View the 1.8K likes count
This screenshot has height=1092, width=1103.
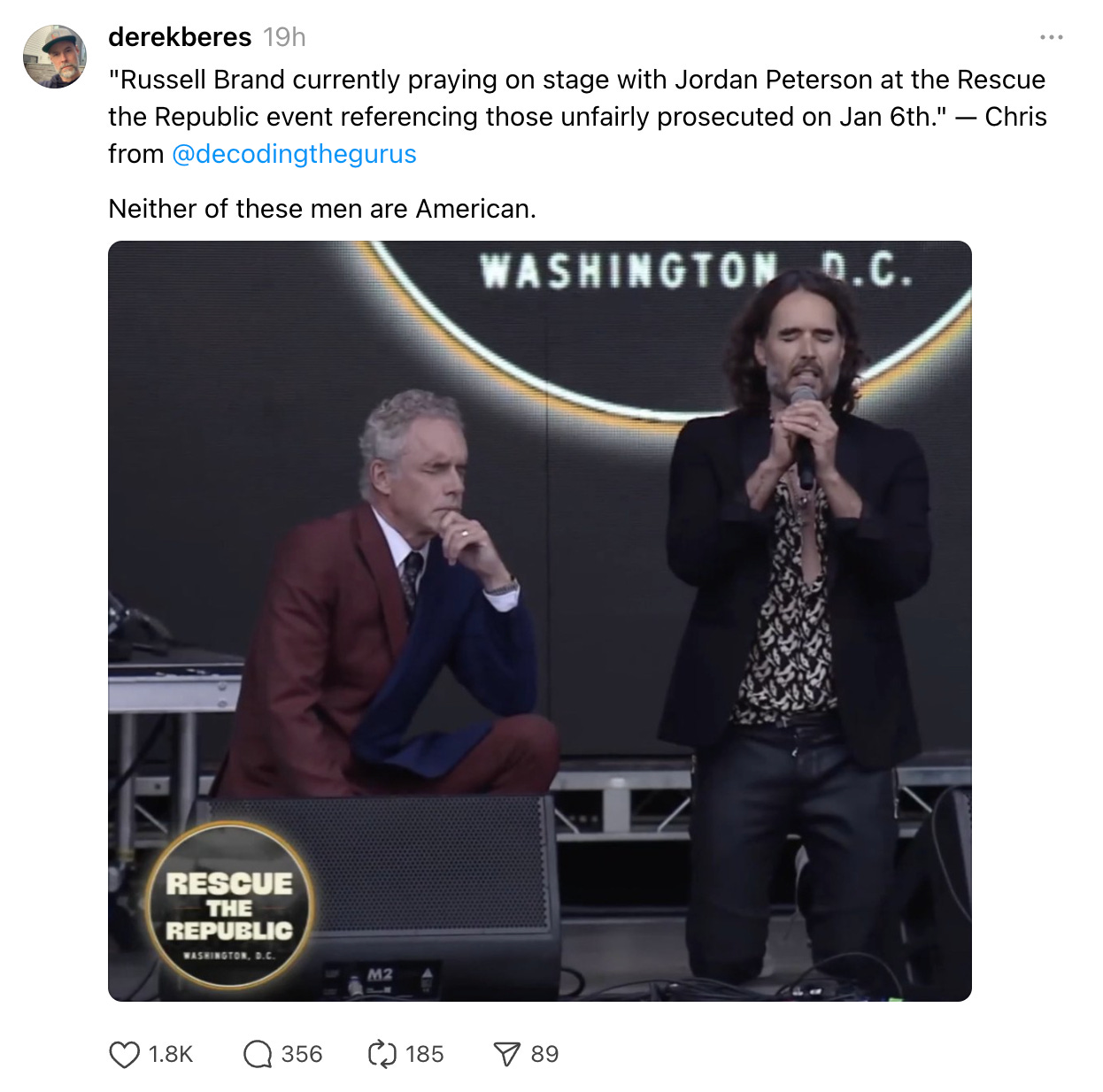click(x=171, y=1054)
